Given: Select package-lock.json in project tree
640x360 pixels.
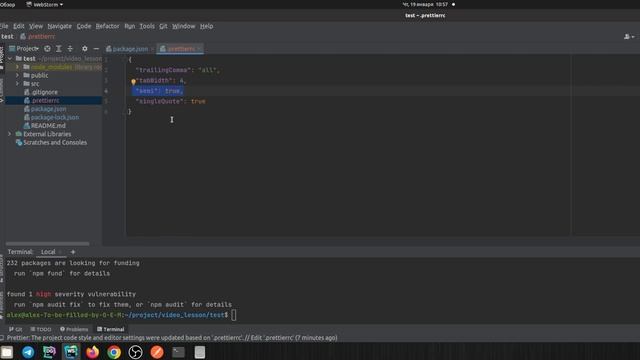Looking at the screenshot, I should [51, 117].
